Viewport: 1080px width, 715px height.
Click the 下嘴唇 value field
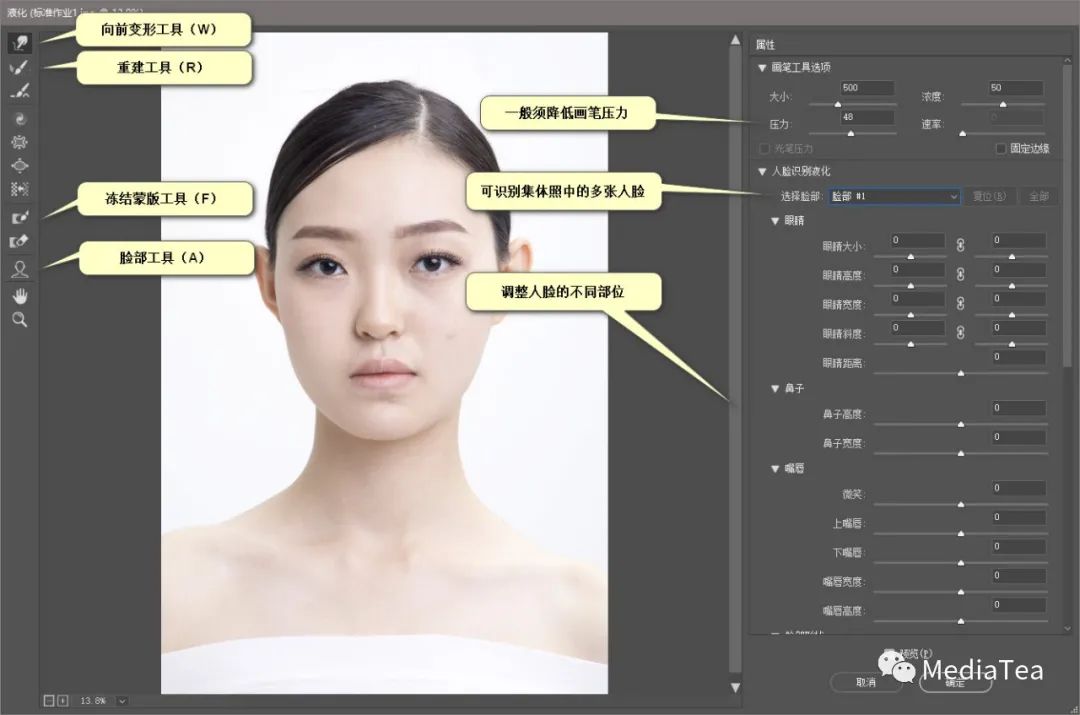tap(1019, 547)
